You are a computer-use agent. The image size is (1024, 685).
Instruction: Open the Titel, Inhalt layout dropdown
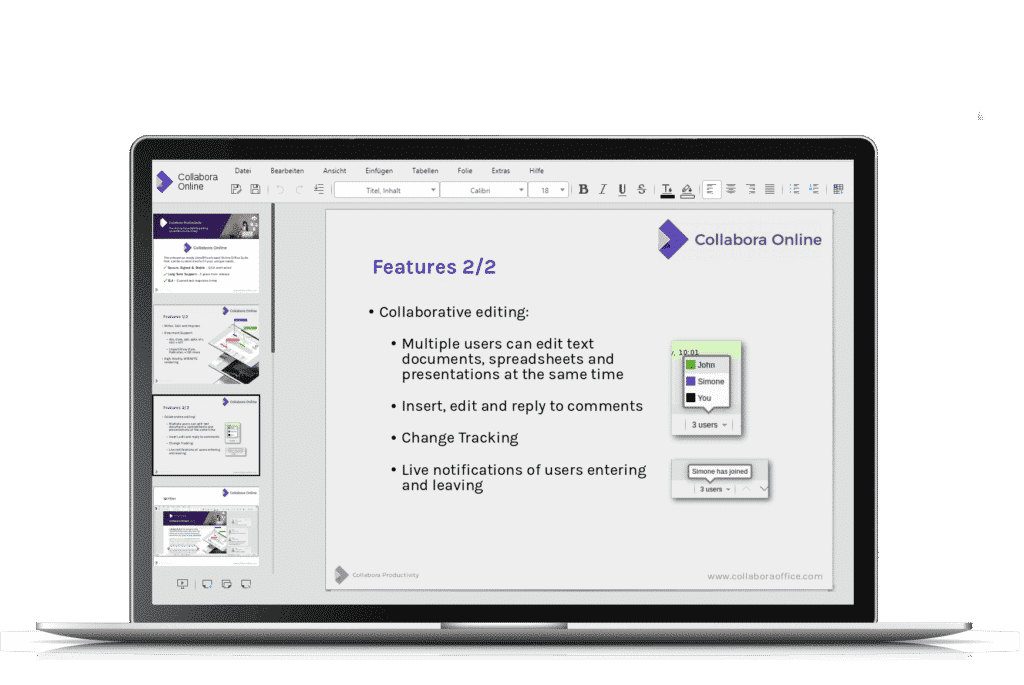[x=387, y=190]
